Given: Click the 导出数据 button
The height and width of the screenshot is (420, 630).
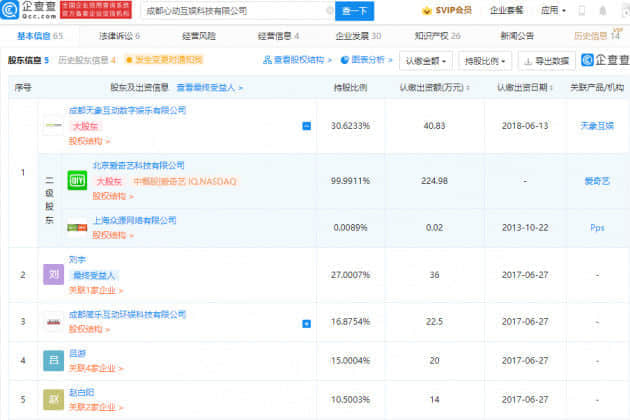Looking at the screenshot, I should click(546, 61).
